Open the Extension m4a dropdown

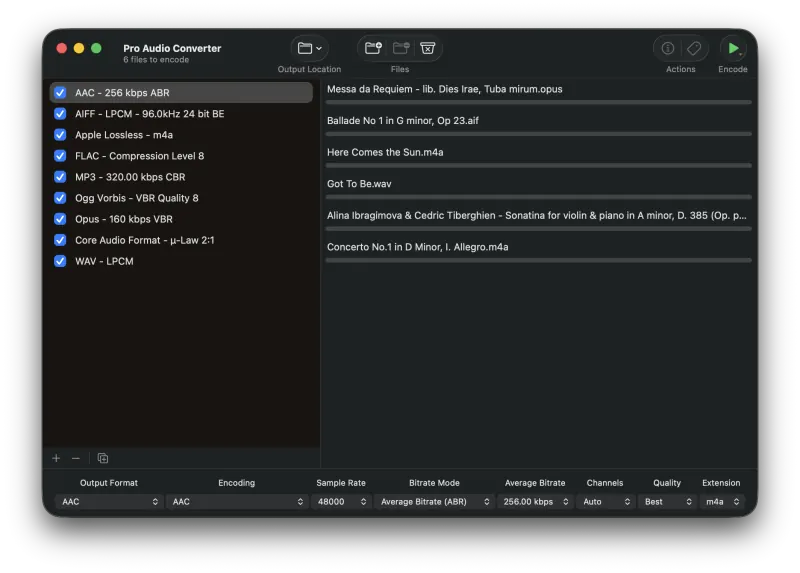point(722,502)
